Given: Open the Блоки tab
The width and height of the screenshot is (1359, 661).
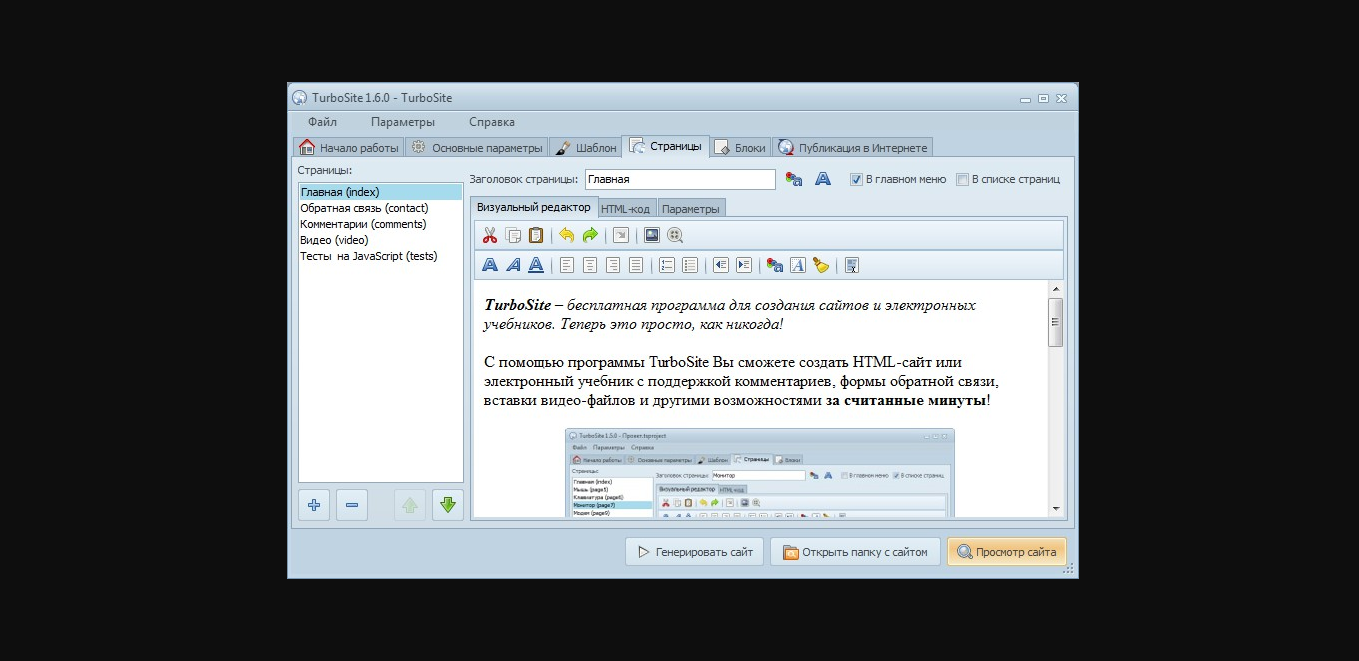Looking at the screenshot, I should 741,145.
